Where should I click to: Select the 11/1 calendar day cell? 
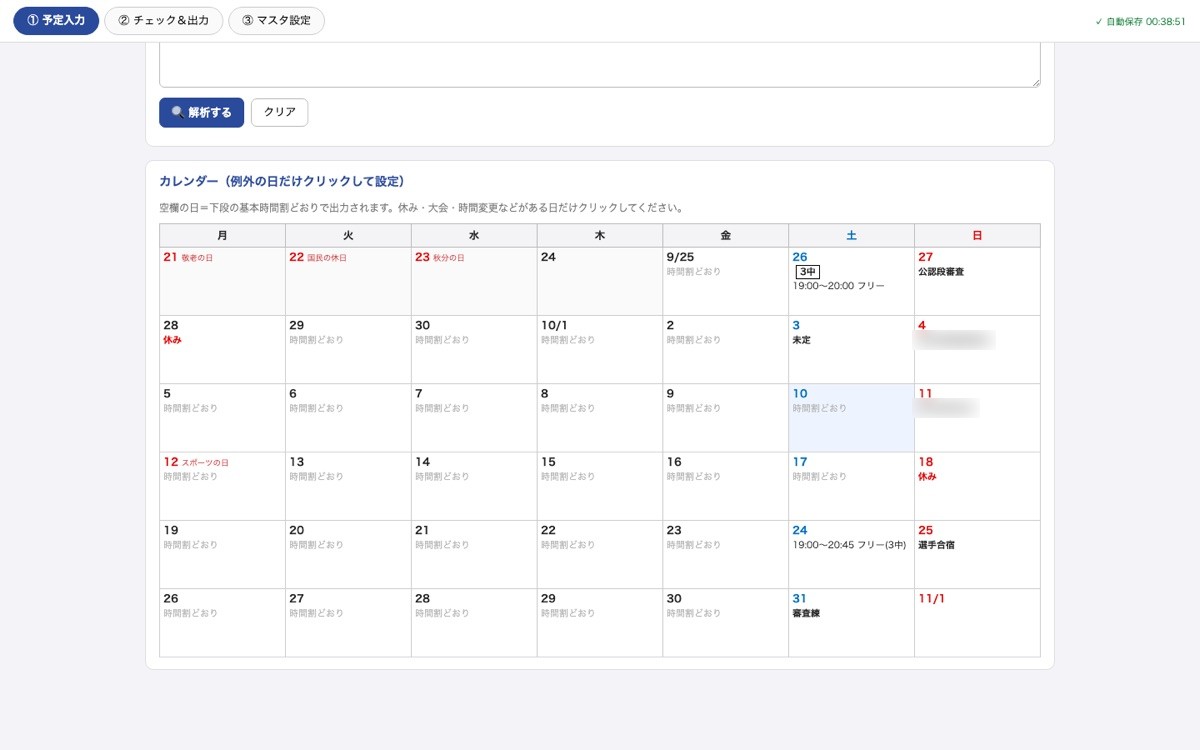pos(977,622)
